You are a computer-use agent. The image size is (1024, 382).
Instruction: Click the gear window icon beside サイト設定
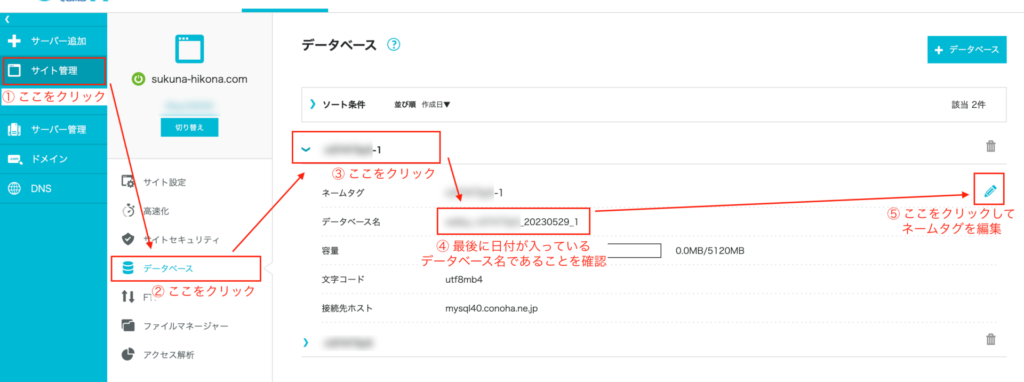tap(128, 182)
